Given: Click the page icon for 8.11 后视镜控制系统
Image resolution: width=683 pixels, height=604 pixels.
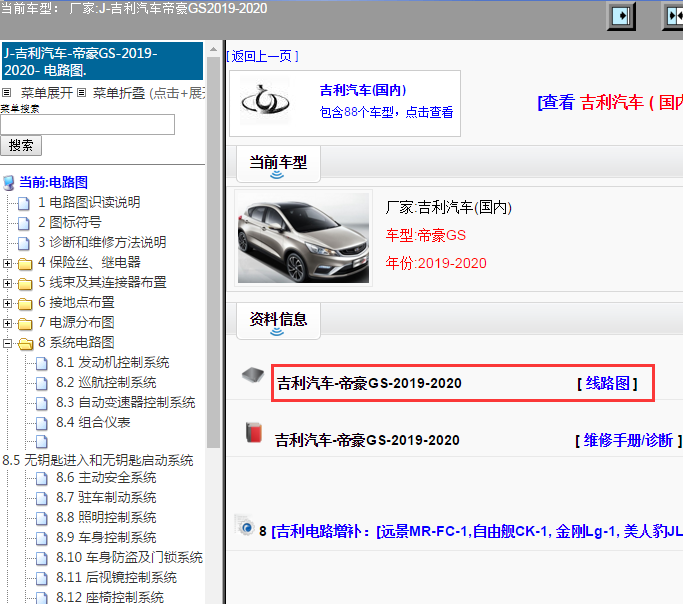Looking at the screenshot, I should click(42, 578).
